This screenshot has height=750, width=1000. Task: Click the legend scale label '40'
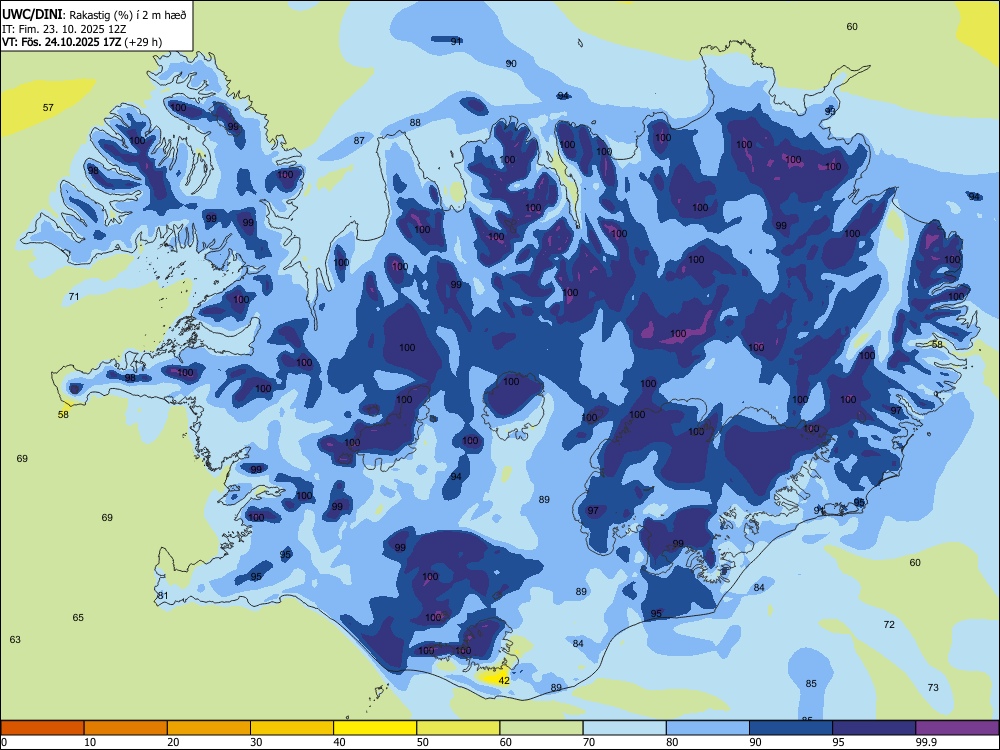tap(339, 742)
